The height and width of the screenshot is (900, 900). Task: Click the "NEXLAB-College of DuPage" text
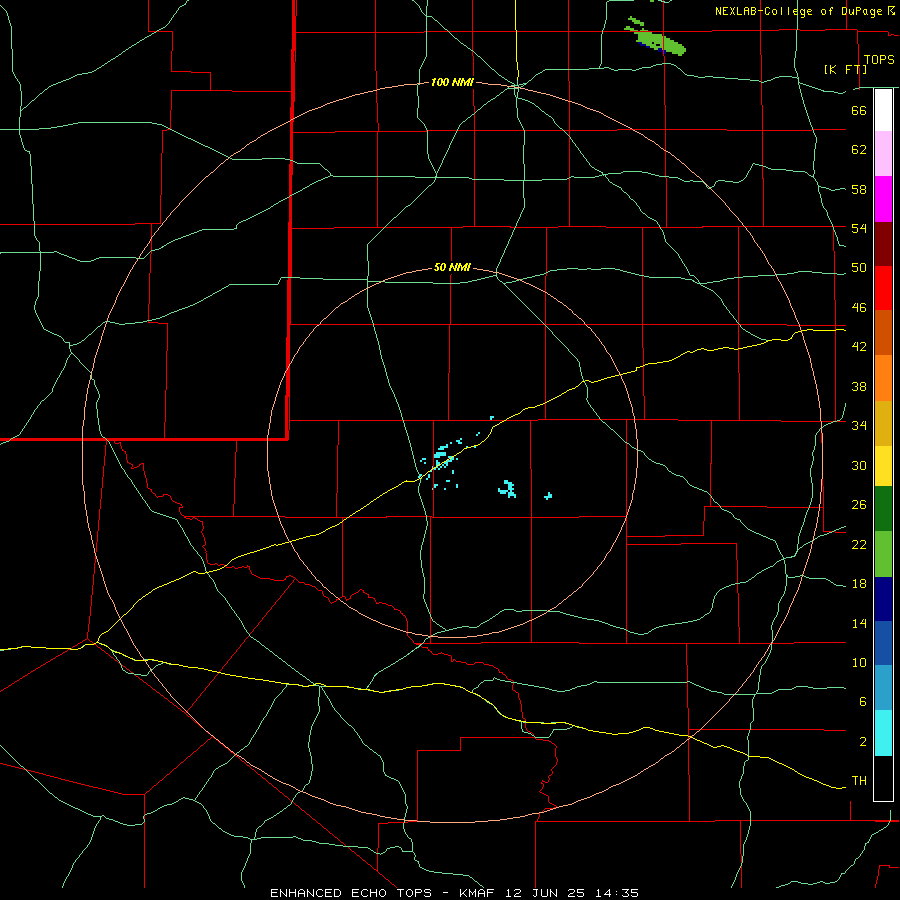798,11
